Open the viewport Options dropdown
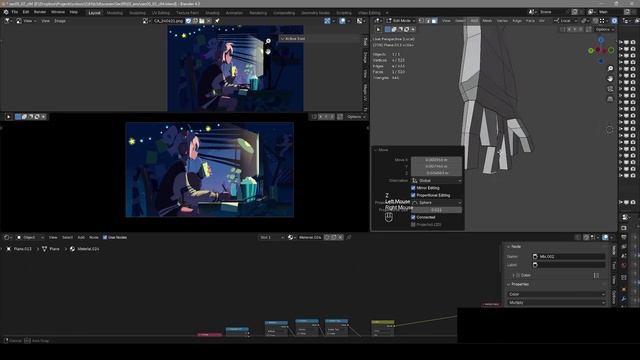The width and height of the screenshot is (640, 360). pyautogui.click(x=604, y=29)
